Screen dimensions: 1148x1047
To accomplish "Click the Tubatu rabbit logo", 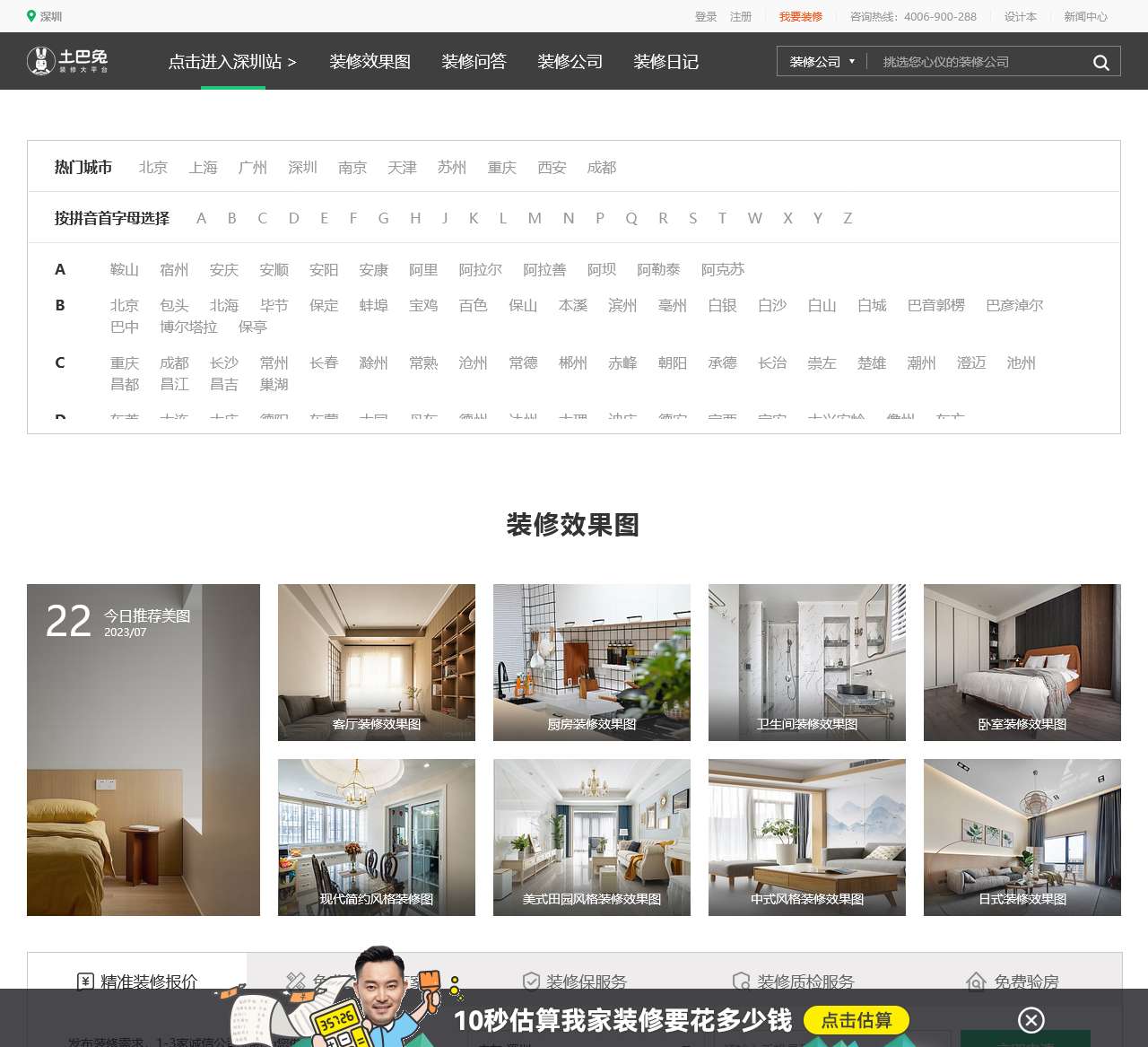I will [x=67, y=61].
